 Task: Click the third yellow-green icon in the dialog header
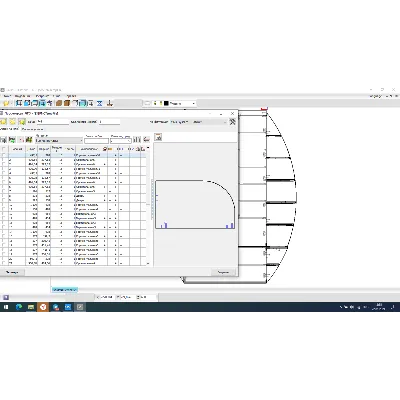[22, 122]
